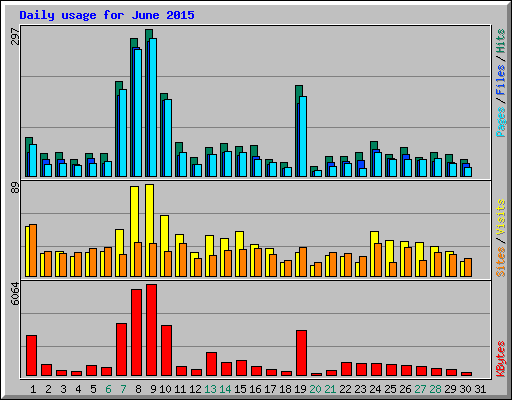Click green weekend day label 7

coord(123,389)
